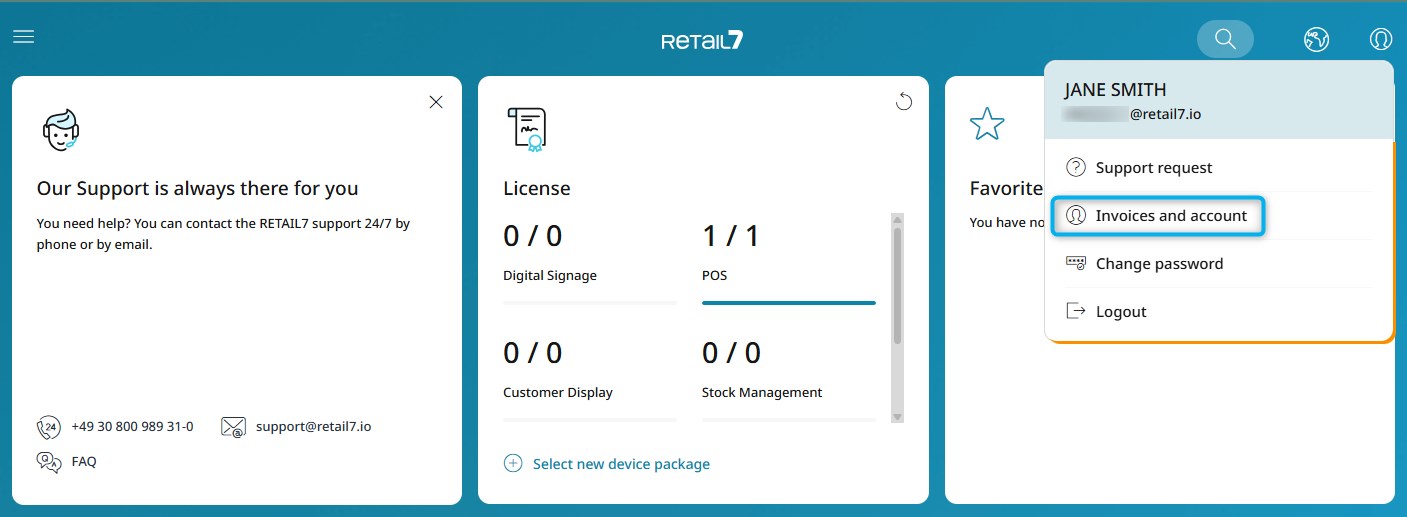Click the POS license progress bar
The width and height of the screenshot is (1407, 517).
coord(789,302)
